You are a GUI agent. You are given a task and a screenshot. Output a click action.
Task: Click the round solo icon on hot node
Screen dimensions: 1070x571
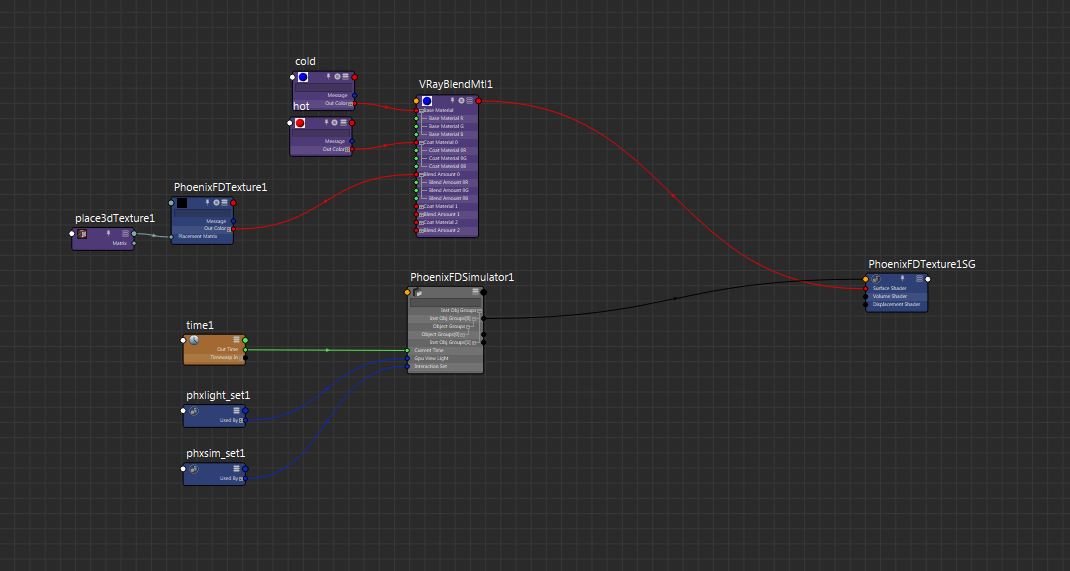pyautogui.click(x=334, y=123)
